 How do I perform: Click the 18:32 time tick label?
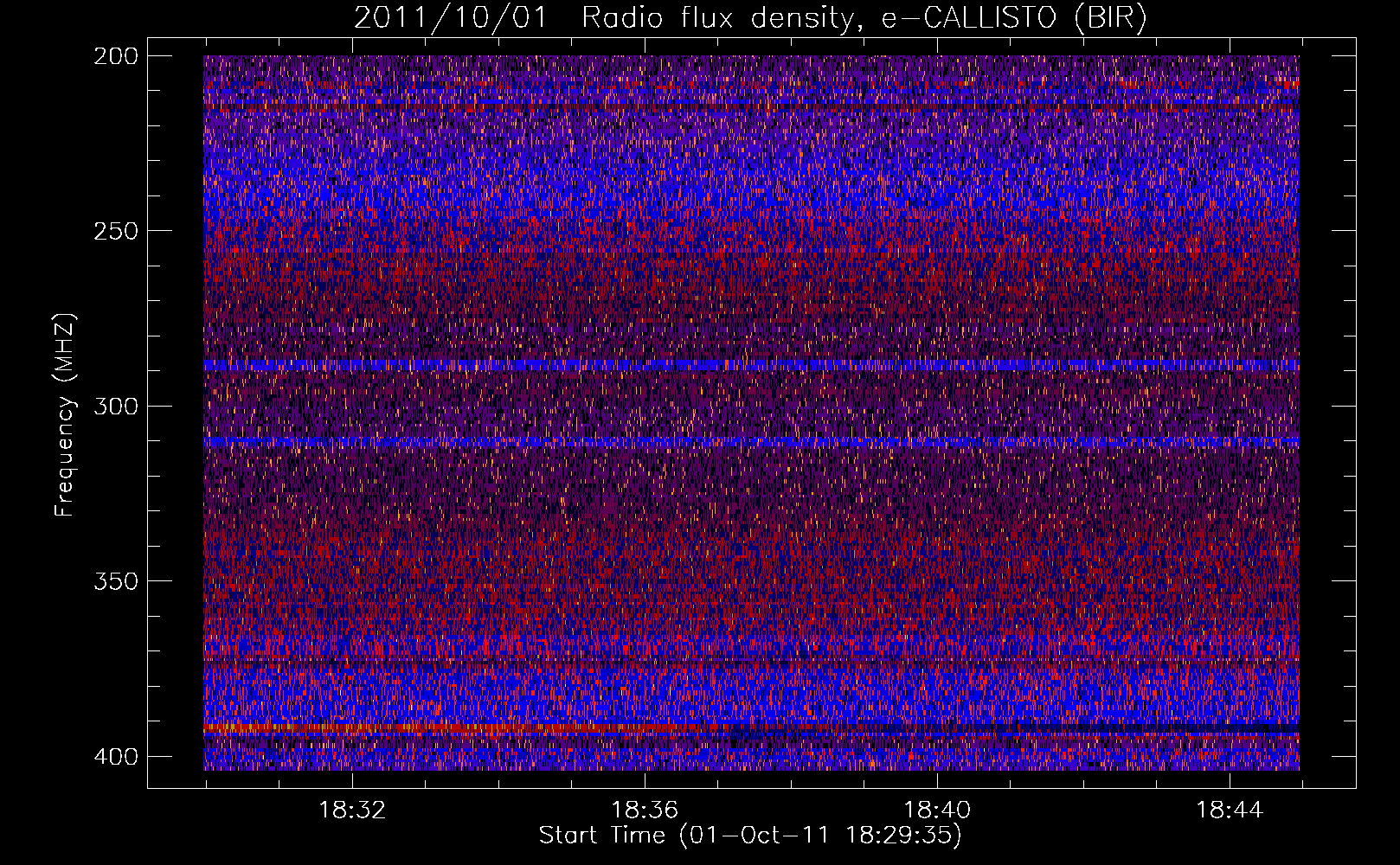click(352, 811)
